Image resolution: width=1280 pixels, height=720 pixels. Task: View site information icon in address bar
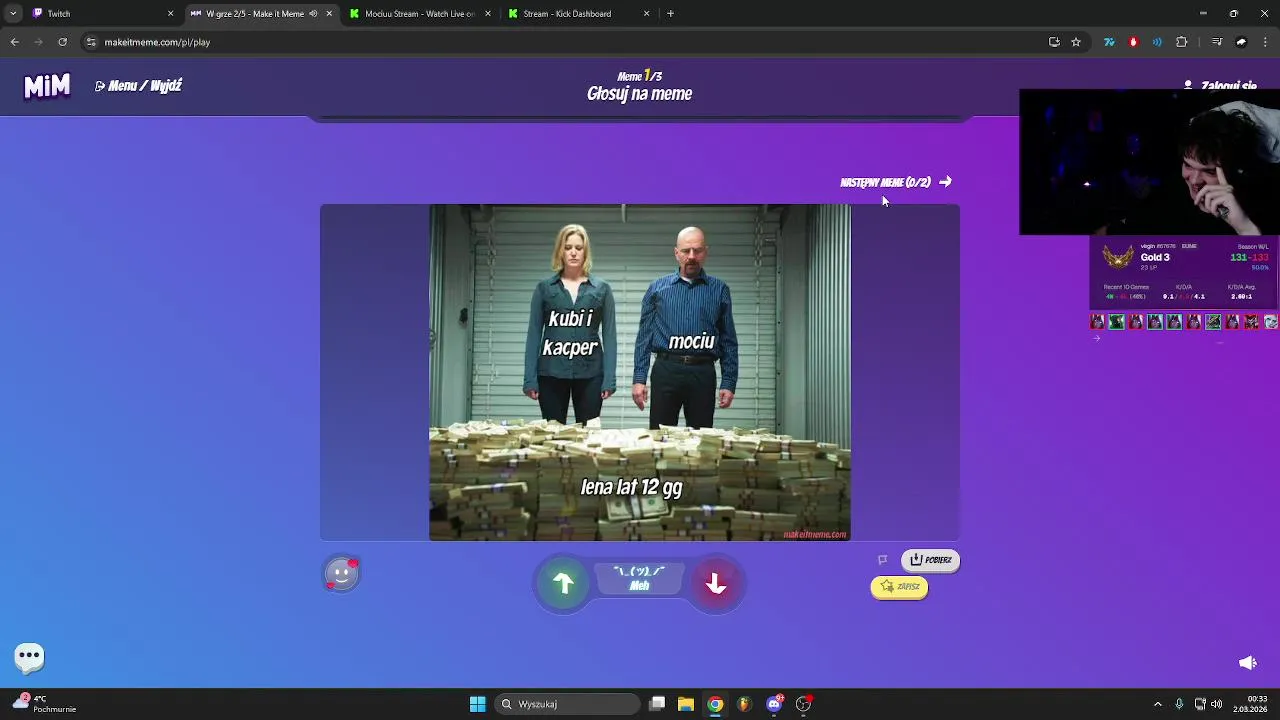[91, 42]
